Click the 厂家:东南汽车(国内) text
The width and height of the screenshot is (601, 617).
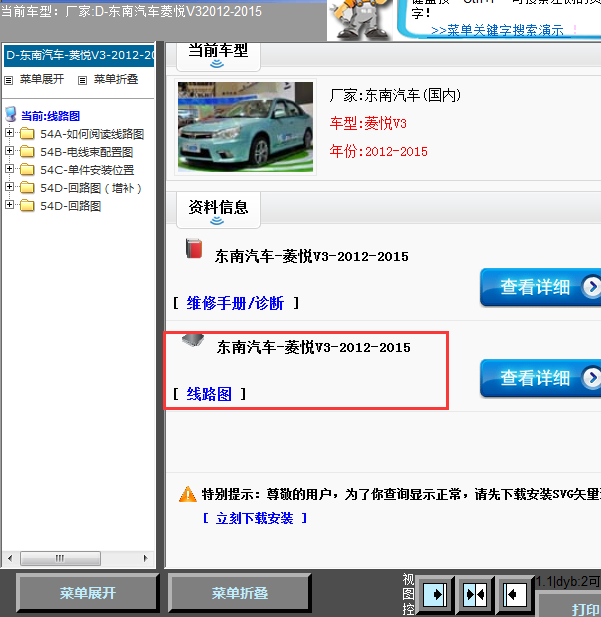click(395, 95)
